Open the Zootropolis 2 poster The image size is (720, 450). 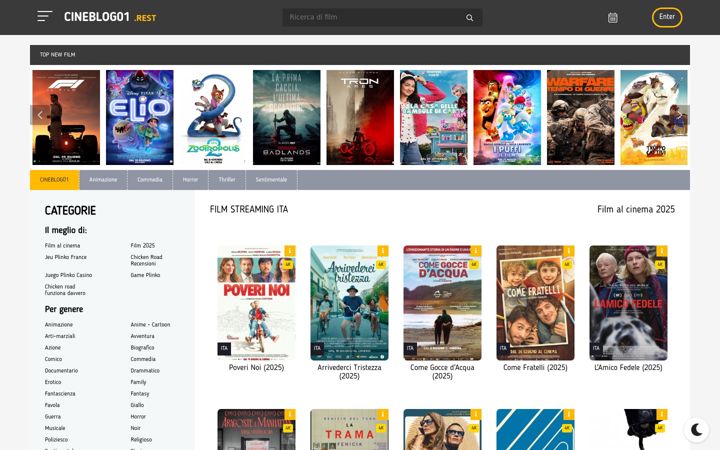click(x=213, y=117)
